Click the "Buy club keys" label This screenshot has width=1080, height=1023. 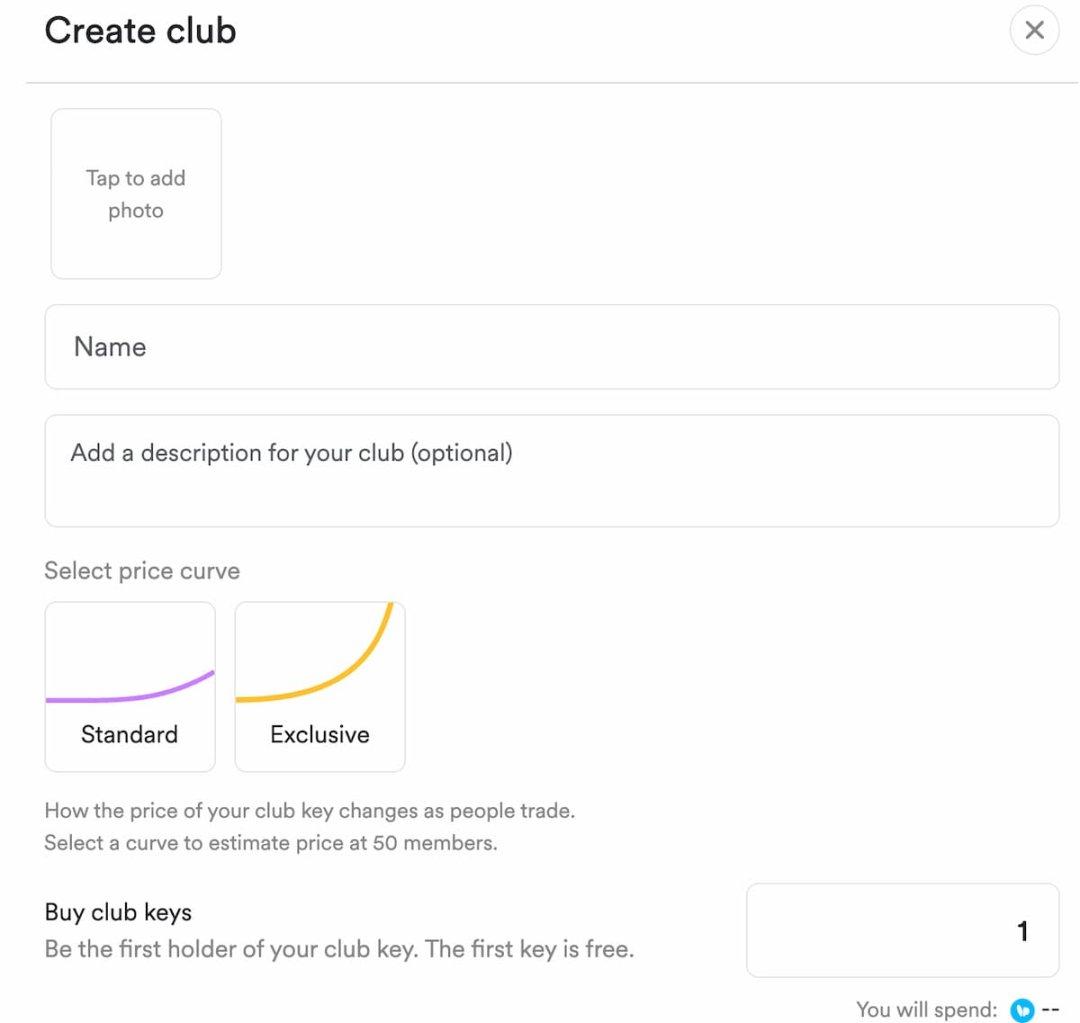(118, 912)
